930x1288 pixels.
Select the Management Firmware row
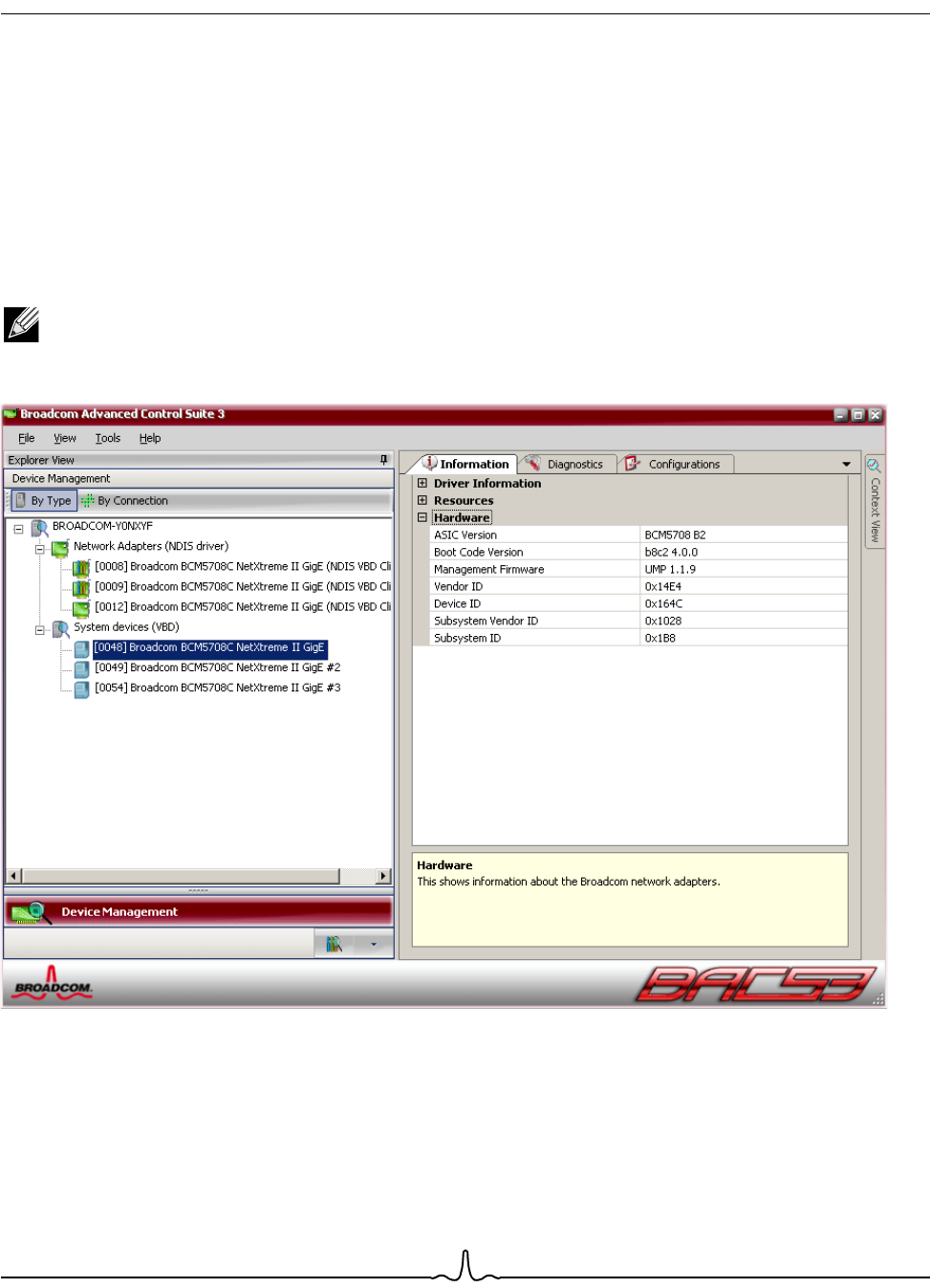click(x=638, y=569)
